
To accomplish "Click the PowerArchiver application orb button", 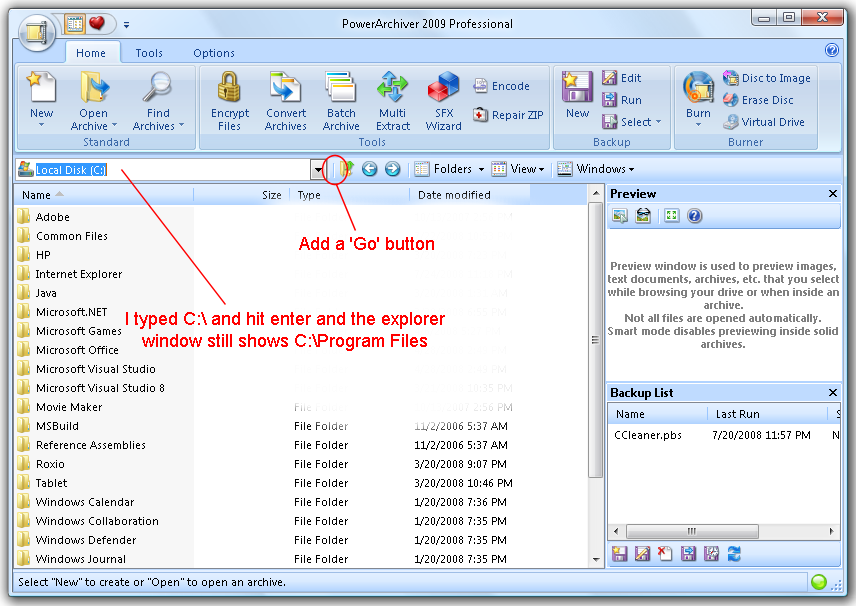I will coord(37,32).
